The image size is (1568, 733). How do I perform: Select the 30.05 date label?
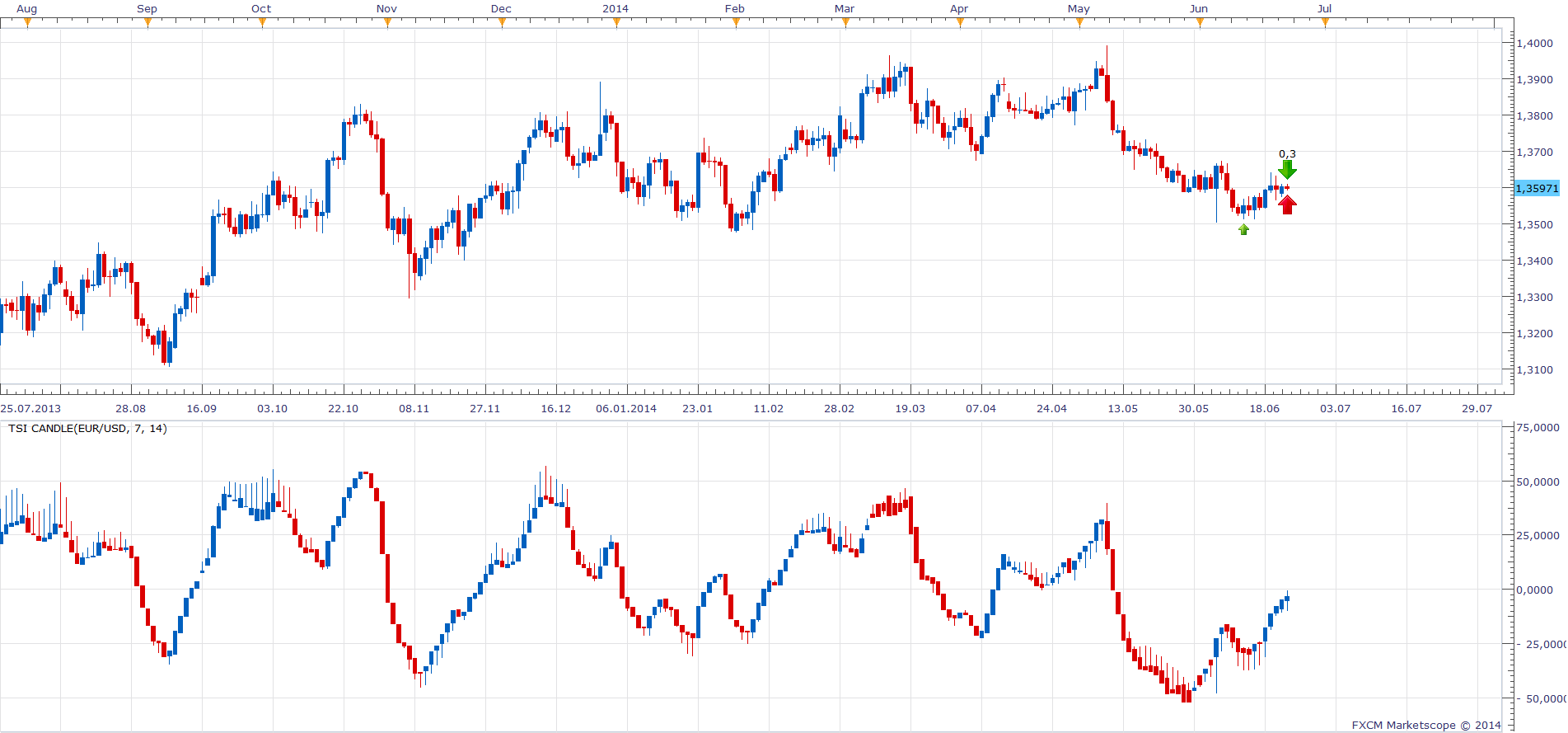(1193, 408)
